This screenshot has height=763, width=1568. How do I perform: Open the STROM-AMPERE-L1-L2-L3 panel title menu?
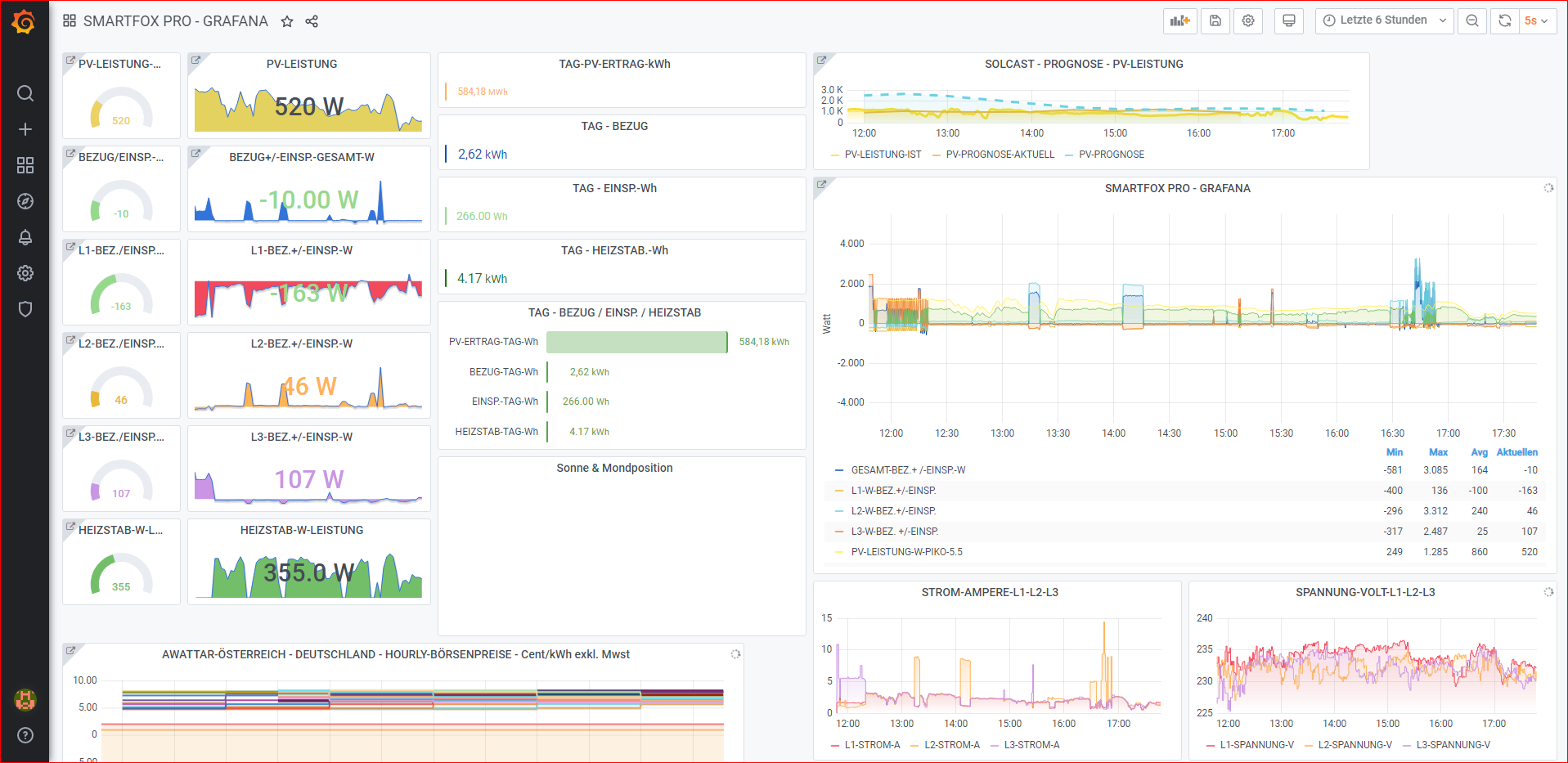[x=990, y=592]
